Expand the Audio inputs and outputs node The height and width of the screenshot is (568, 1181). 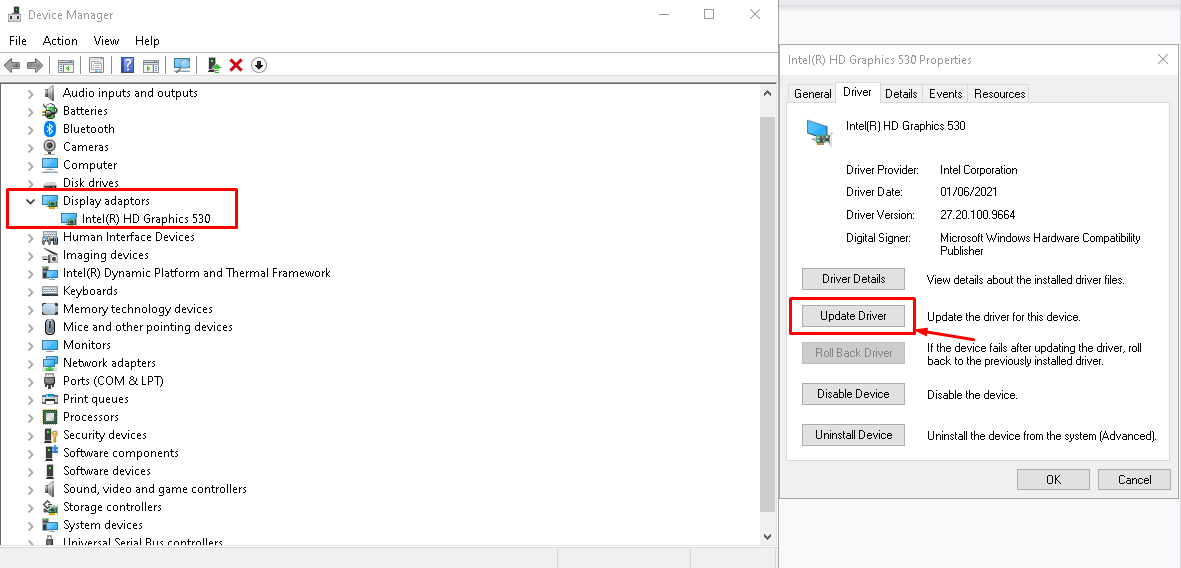point(30,93)
